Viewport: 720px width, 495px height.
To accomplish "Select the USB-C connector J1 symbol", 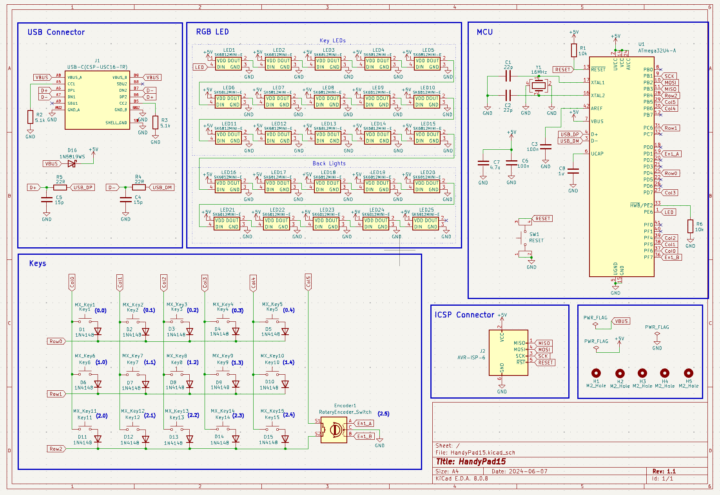I will coord(96,98).
